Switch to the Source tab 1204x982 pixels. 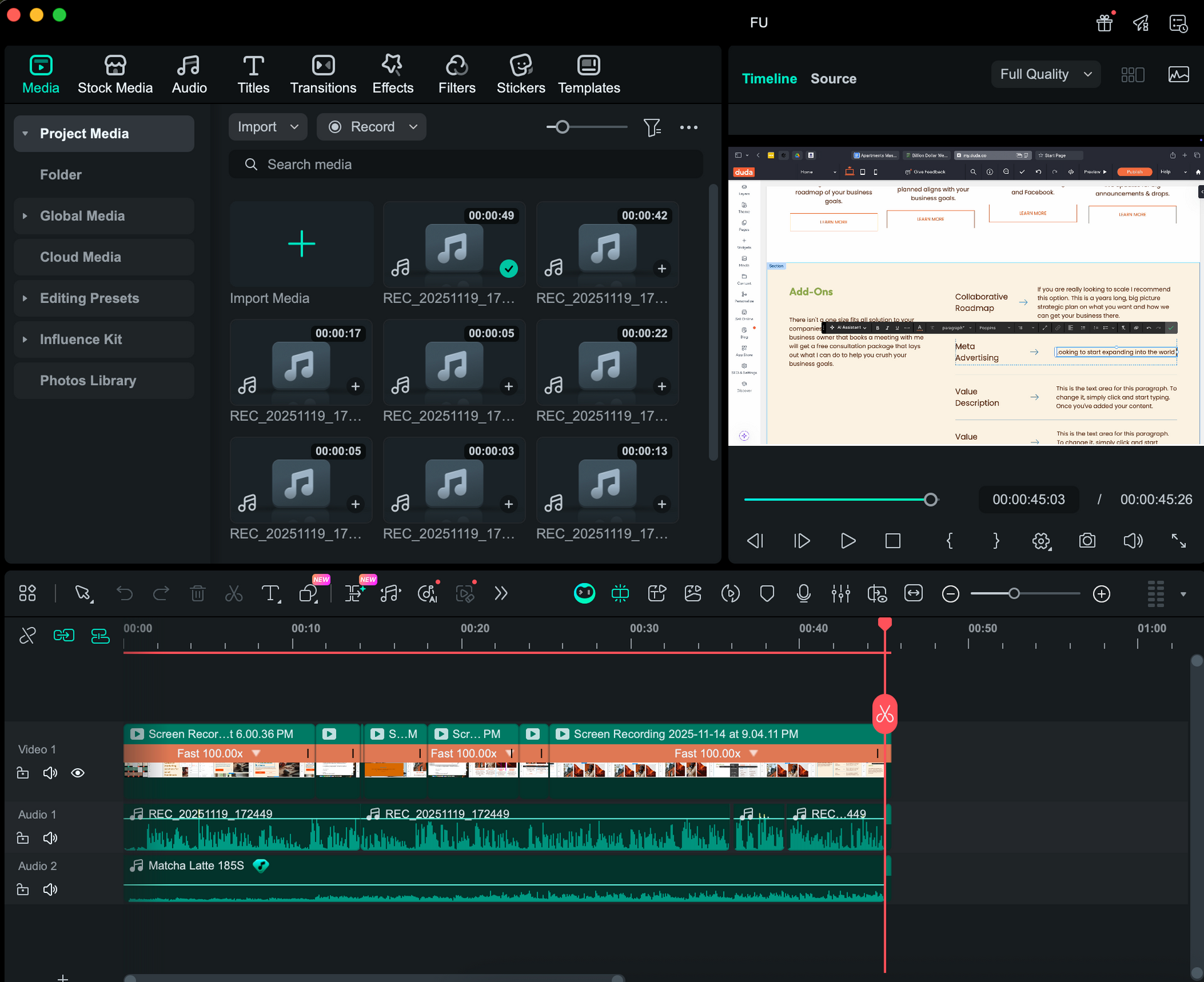coord(833,78)
